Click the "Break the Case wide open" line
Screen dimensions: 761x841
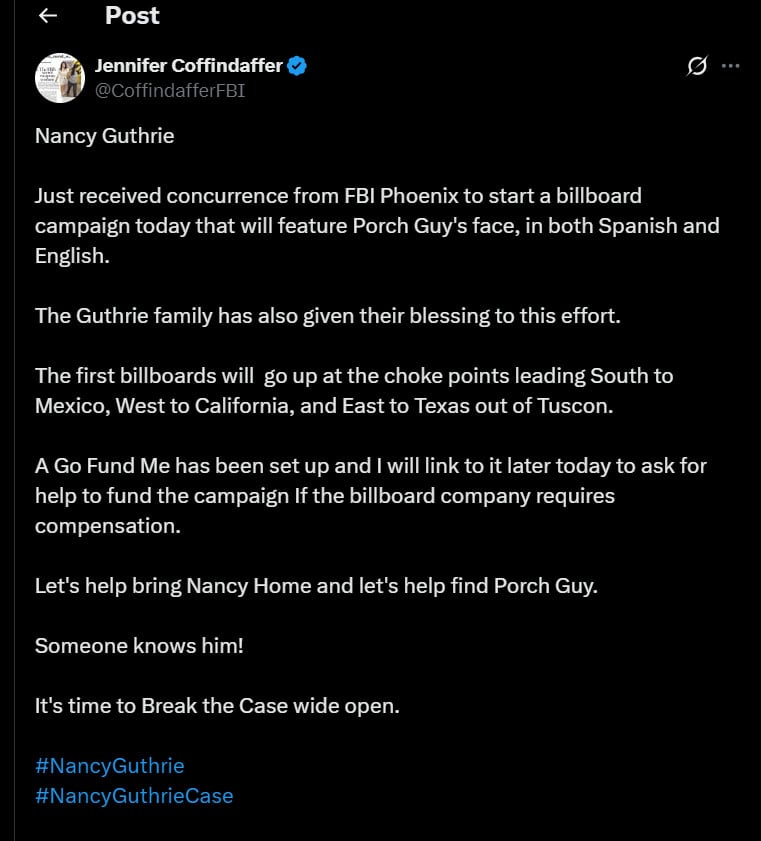(x=217, y=705)
